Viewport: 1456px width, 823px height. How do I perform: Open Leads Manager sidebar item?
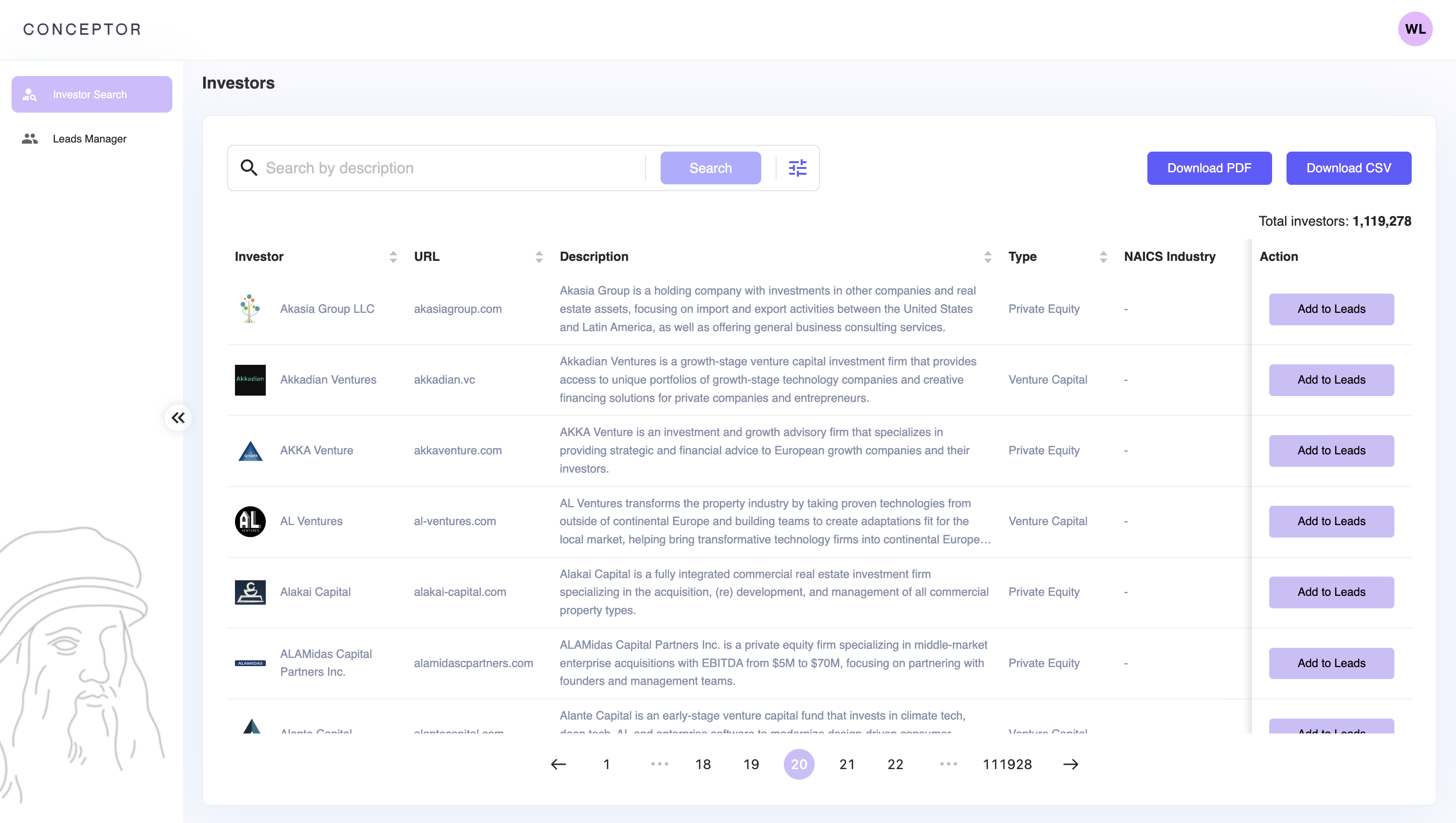[x=90, y=139]
